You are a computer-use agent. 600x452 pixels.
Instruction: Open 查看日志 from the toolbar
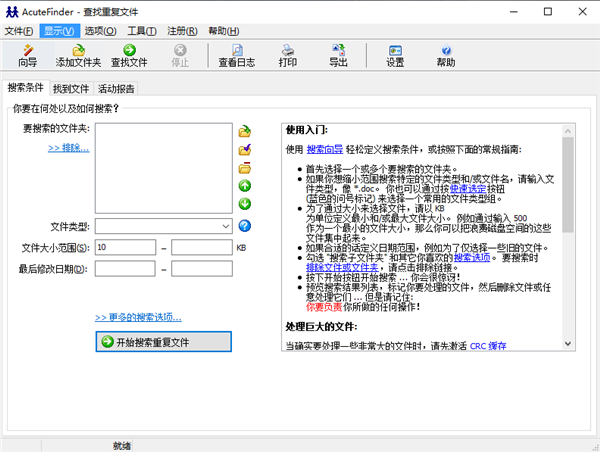237,54
